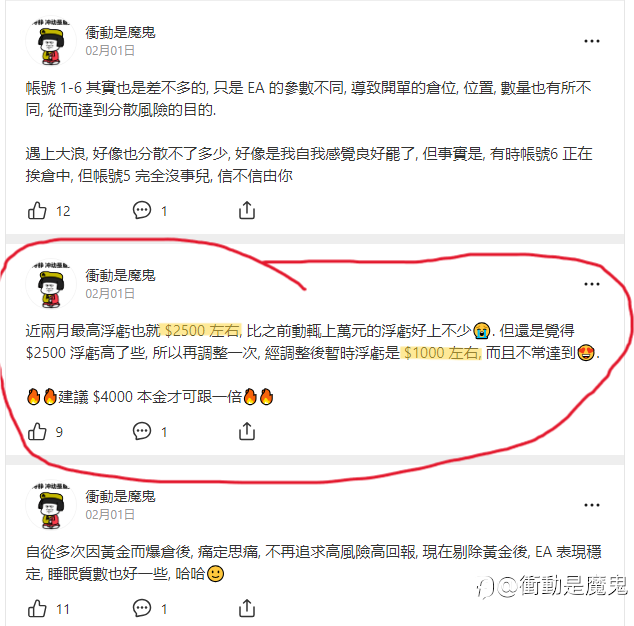Open comments on the first post
The image size is (634, 626).
click(x=142, y=210)
